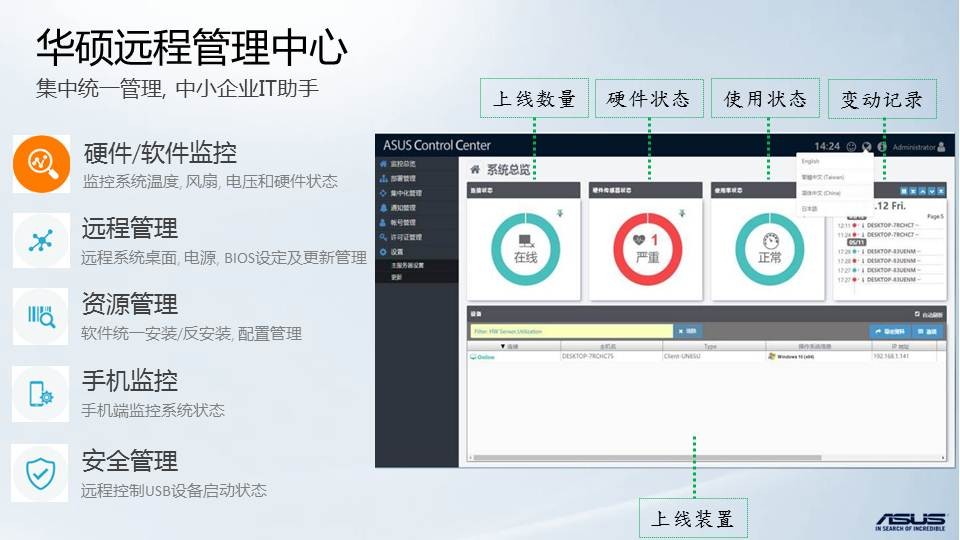Click the teal 在线 online status ring

point(525,249)
